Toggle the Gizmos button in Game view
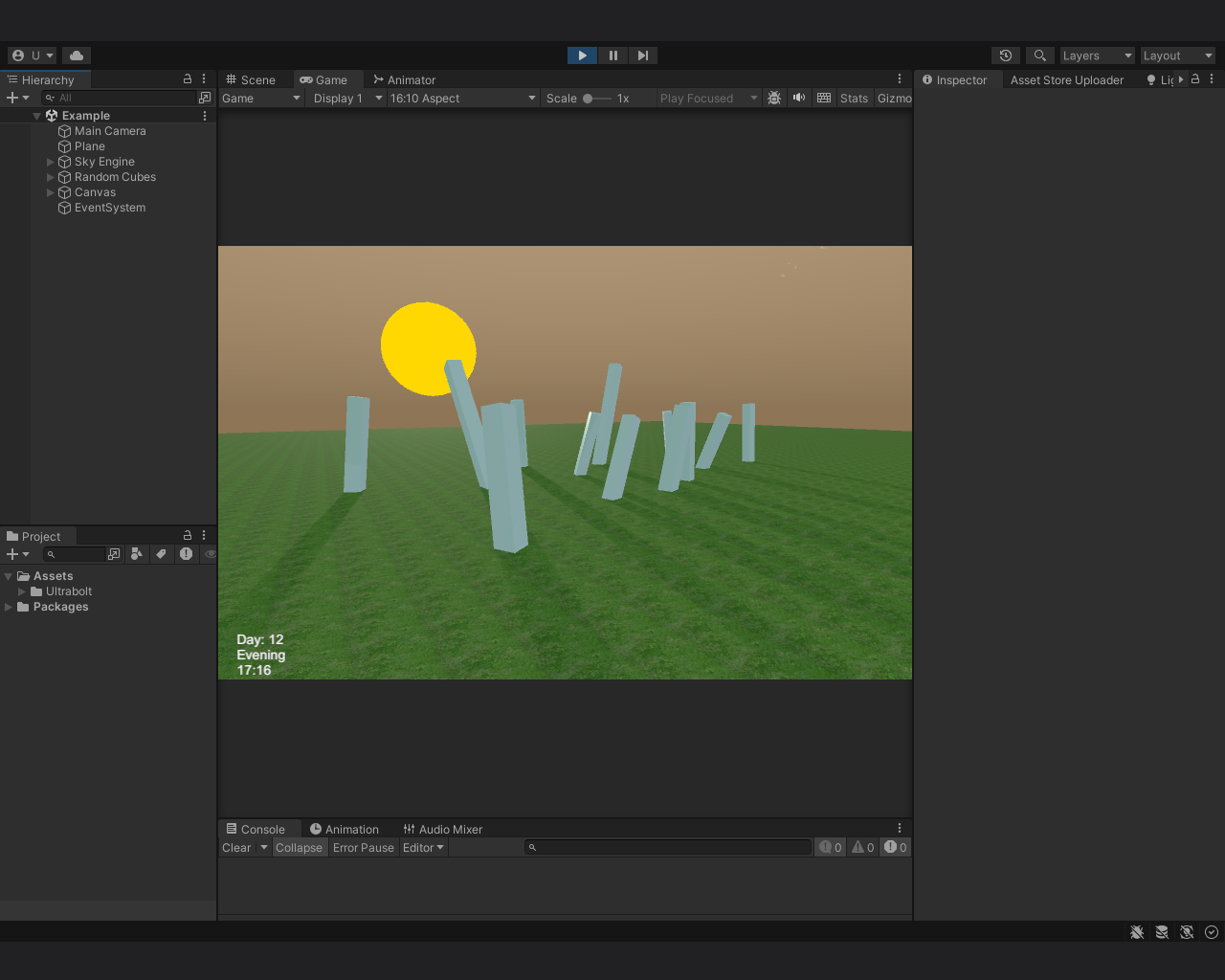This screenshot has width=1225, height=980. 894,99
